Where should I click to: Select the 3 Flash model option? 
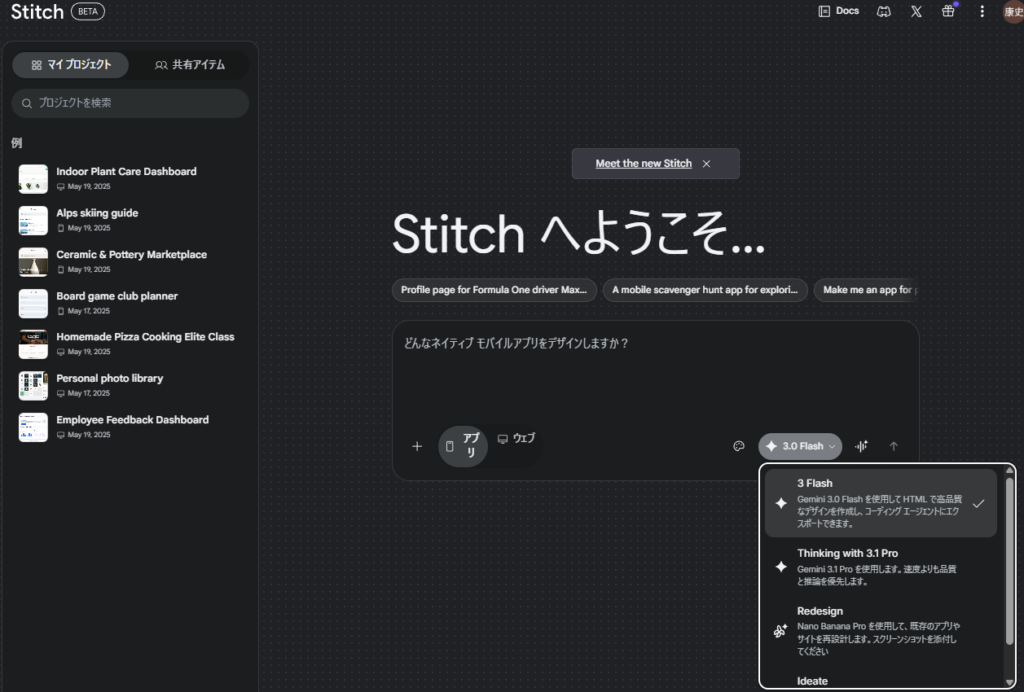coord(880,503)
